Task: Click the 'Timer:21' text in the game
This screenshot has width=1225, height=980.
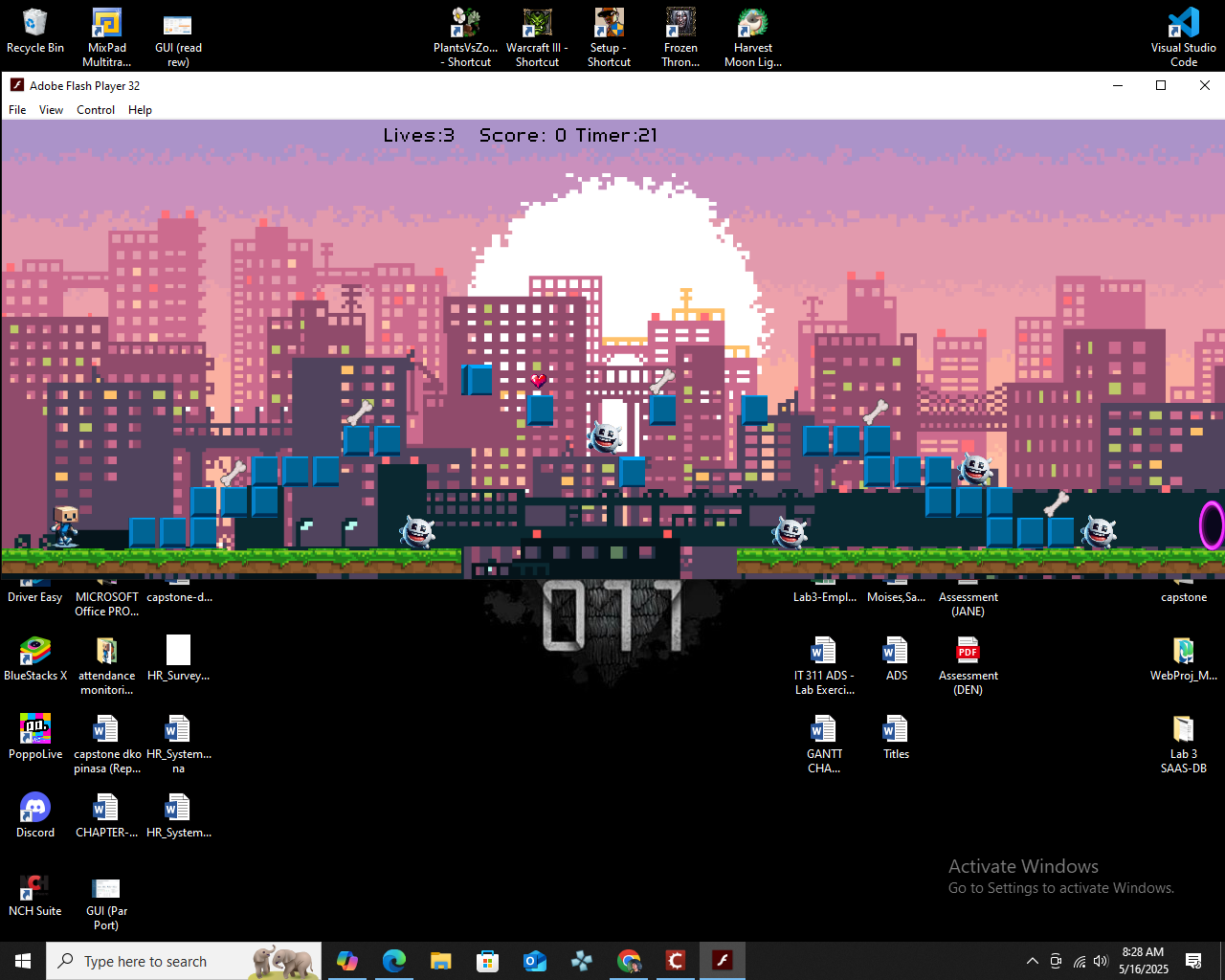Action: tap(616, 135)
